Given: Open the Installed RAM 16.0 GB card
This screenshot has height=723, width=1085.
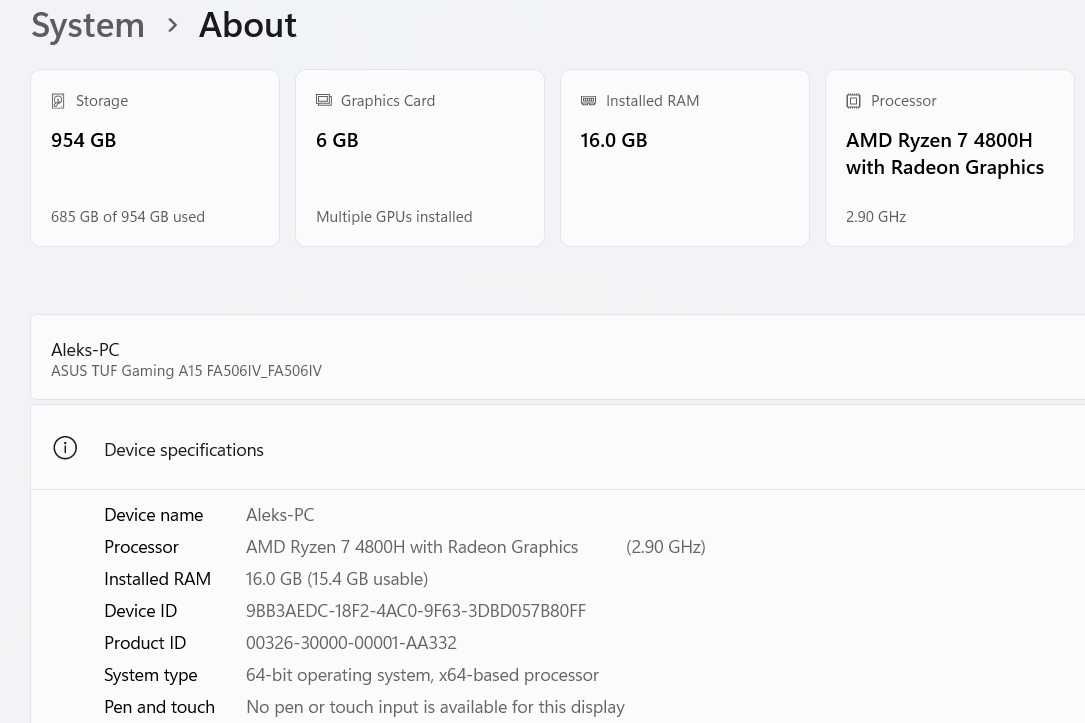Looking at the screenshot, I should point(685,158).
